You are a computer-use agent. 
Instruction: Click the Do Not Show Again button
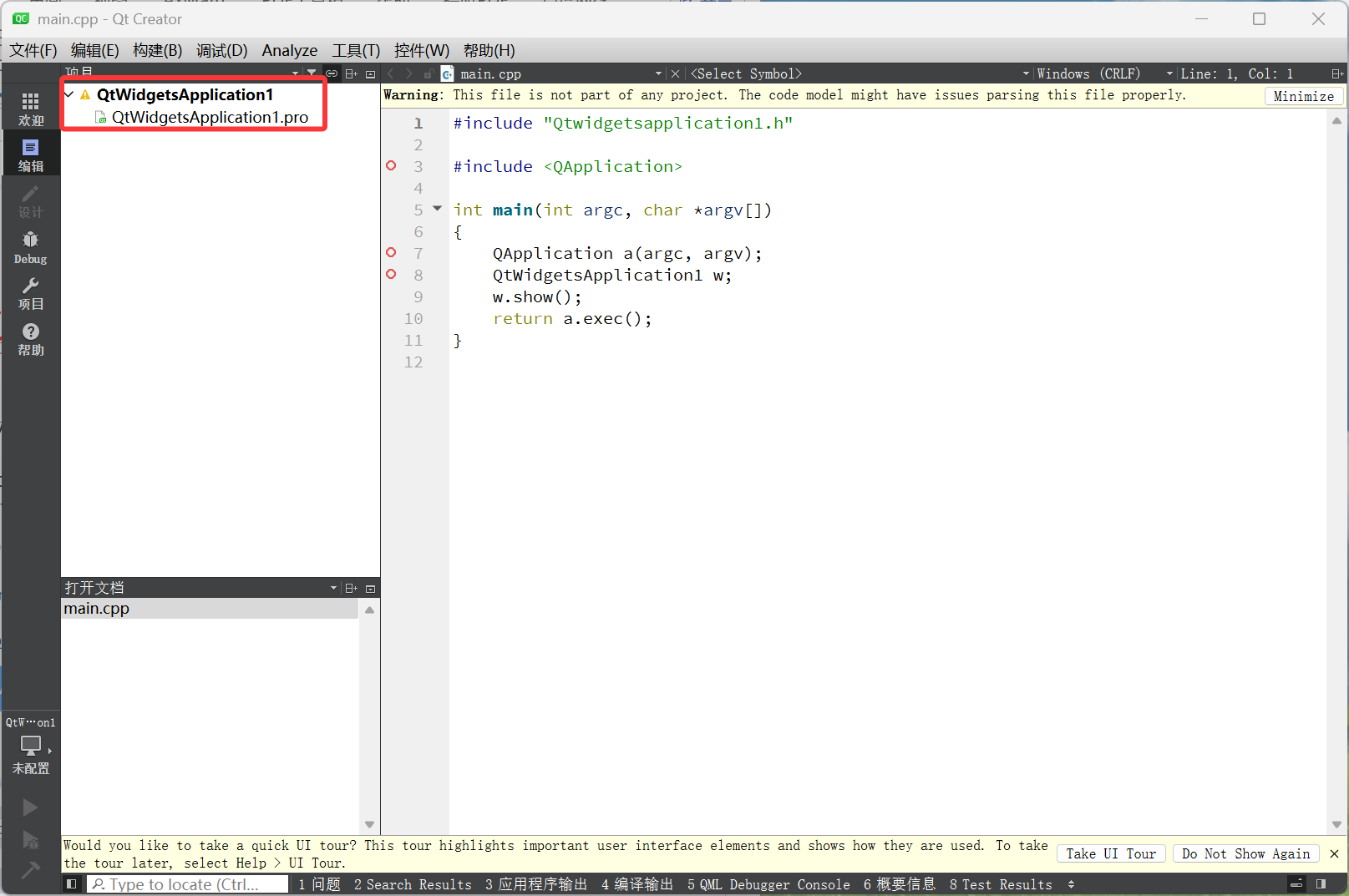[x=1245, y=853]
